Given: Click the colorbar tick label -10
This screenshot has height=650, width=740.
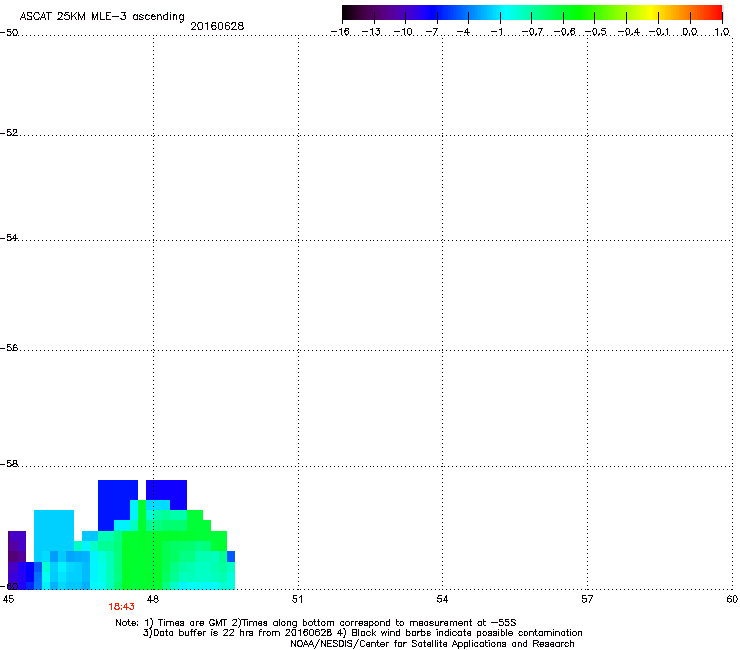Looking at the screenshot, I should tap(403, 32).
